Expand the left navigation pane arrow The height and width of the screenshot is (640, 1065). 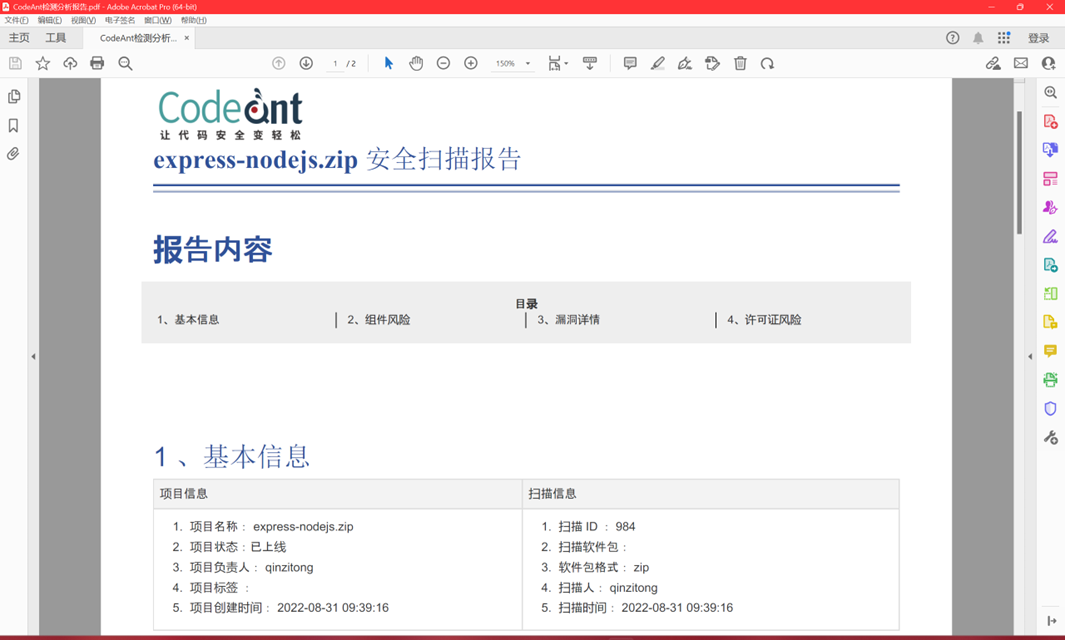[33, 356]
